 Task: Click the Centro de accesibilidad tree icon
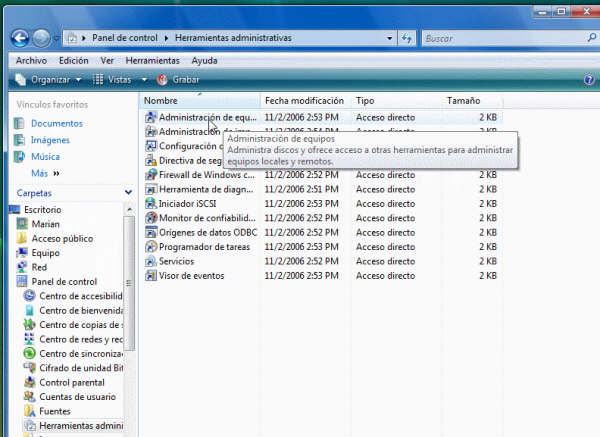[x=29, y=296]
